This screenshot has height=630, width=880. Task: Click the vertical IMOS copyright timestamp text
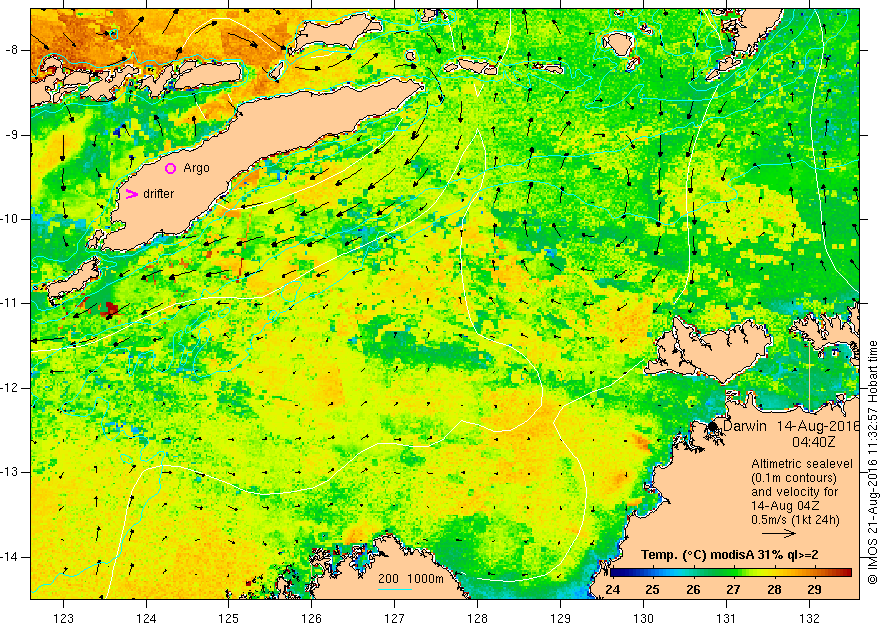(x=873, y=463)
